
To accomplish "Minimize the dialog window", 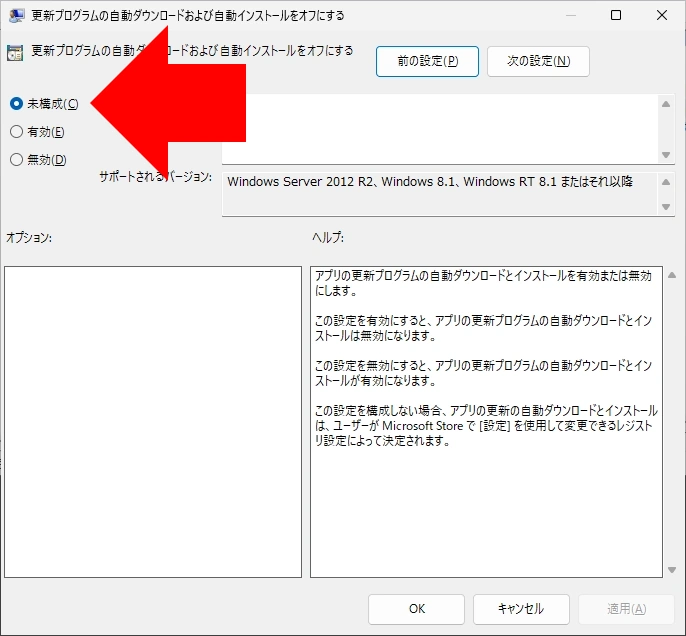I will [570, 15].
